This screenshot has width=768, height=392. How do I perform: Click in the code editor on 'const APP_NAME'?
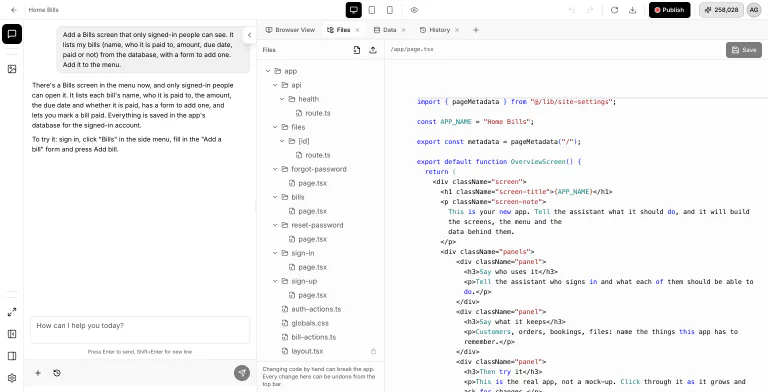pyautogui.click(x=444, y=122)
